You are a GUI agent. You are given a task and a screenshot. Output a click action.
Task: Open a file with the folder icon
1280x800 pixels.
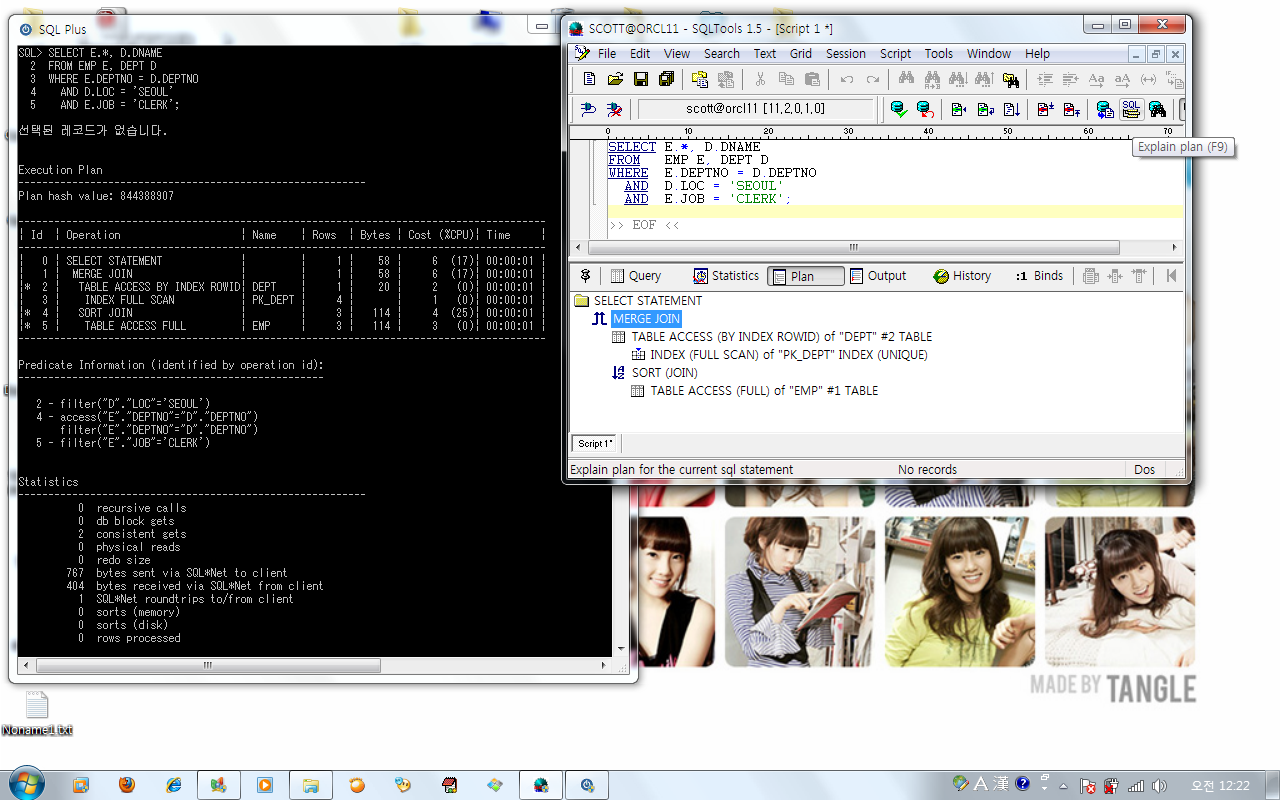[616, 79]
